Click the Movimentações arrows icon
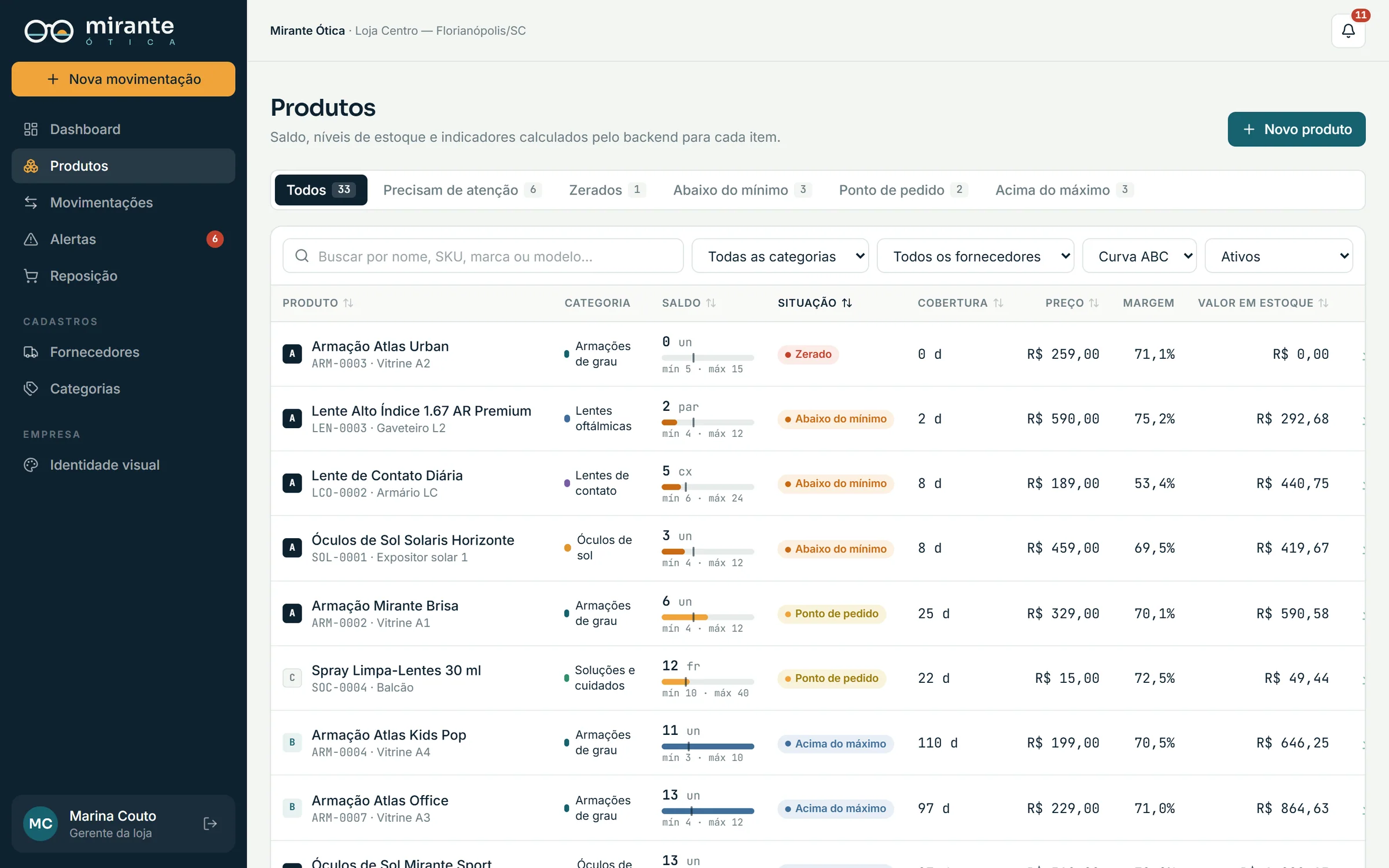This screenshot has width=1389, height=868. click(31, 203)
